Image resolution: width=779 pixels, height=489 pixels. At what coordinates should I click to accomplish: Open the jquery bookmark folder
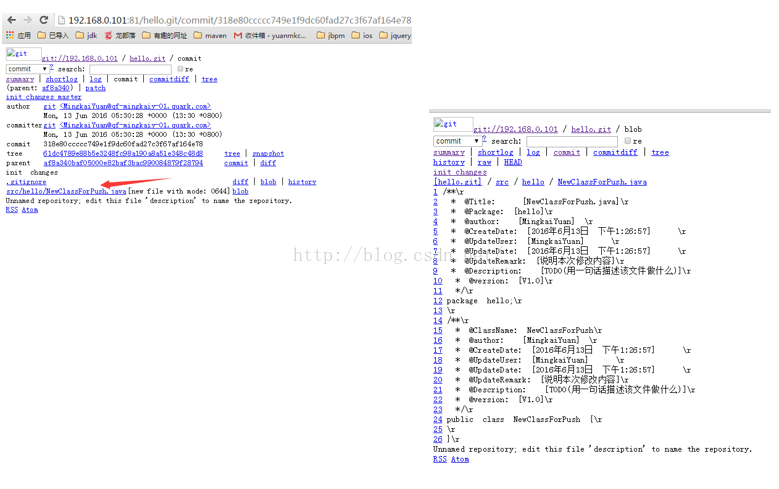pos(395,35)
